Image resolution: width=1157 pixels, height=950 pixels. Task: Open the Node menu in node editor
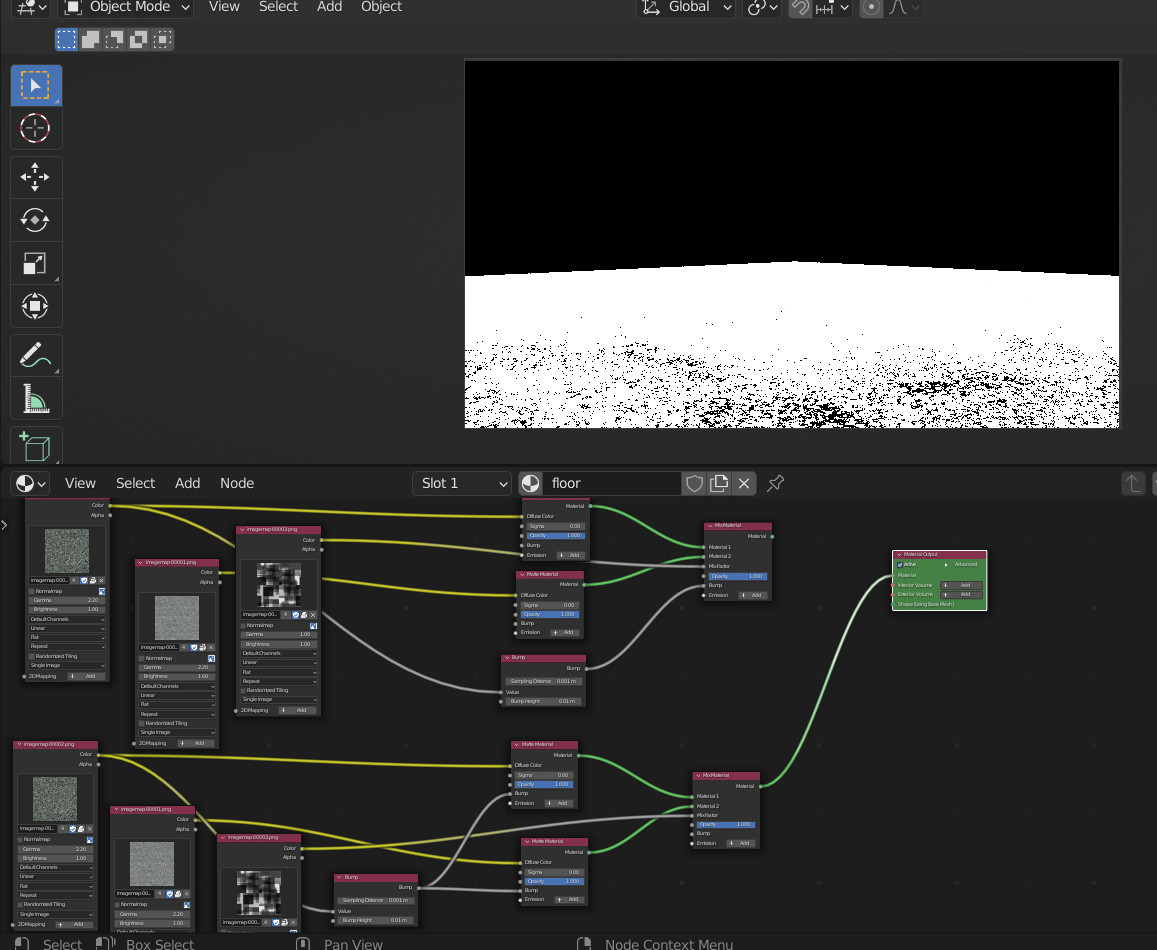[237, 484]
